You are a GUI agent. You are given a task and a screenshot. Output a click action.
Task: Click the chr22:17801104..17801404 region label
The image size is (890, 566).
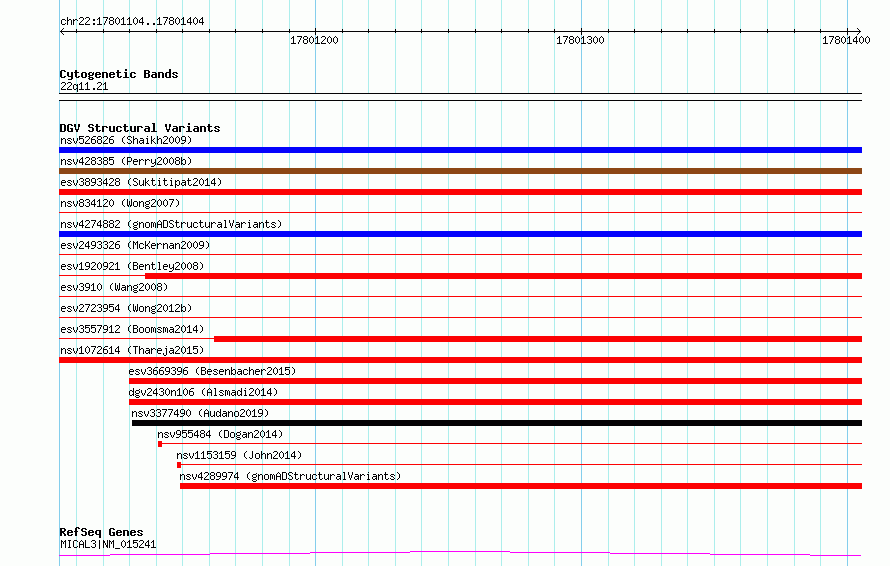tap(132, 22)
